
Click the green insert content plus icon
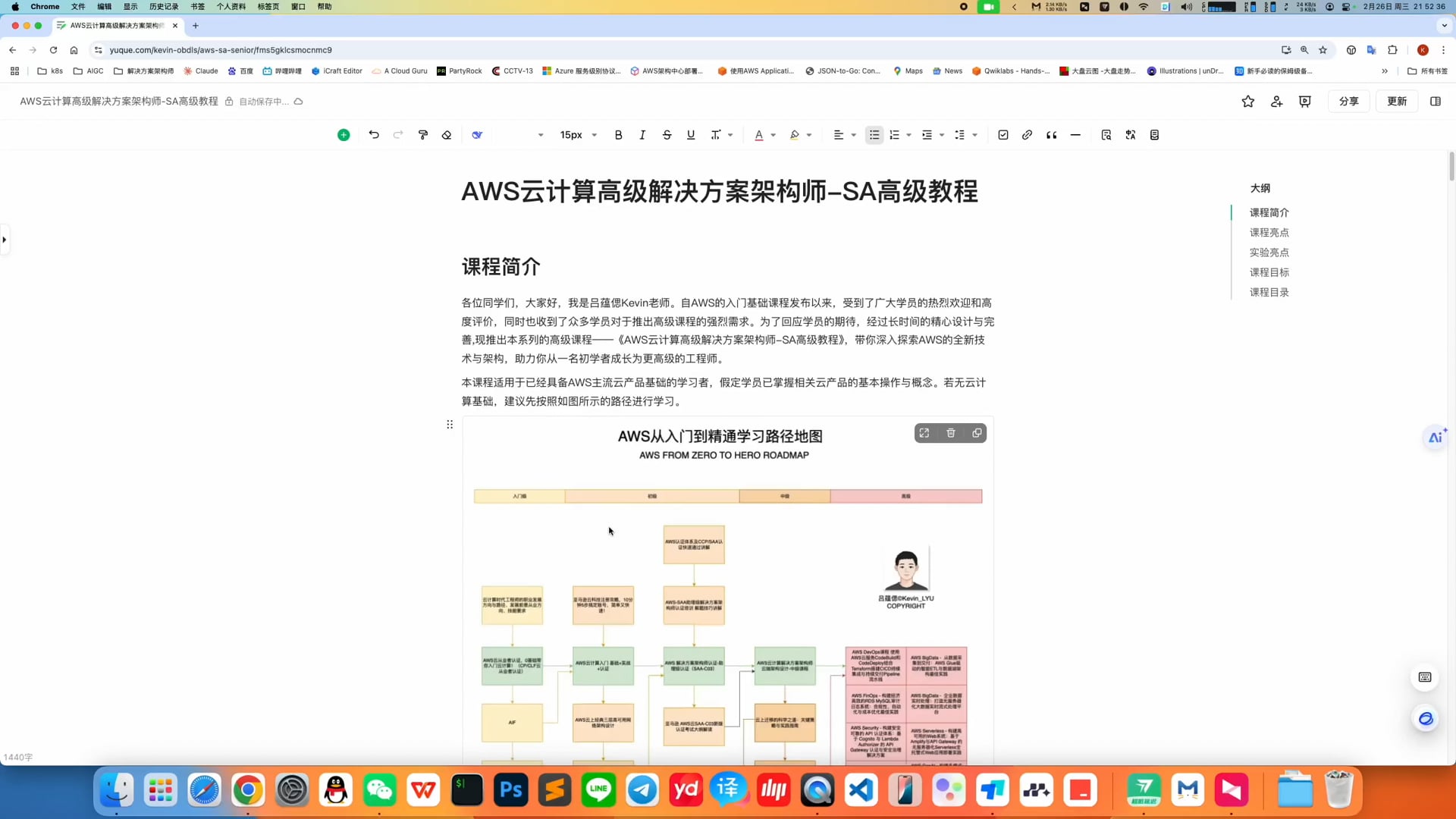[344, 134]
